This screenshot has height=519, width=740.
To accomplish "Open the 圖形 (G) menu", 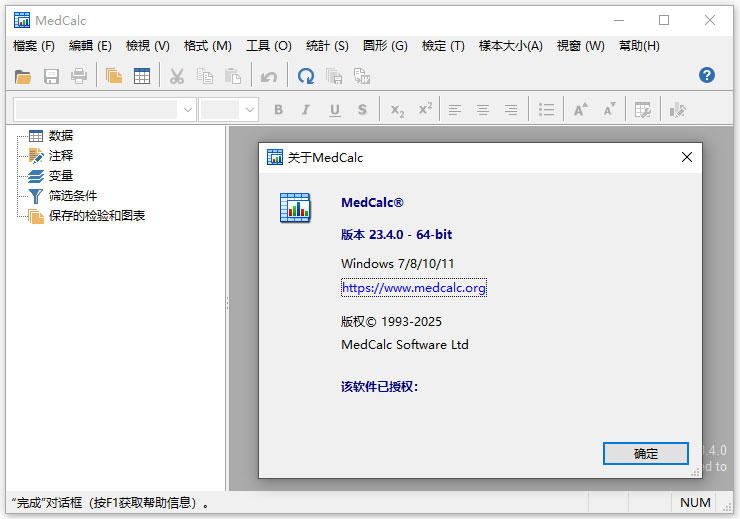I will tap(385, 46).
